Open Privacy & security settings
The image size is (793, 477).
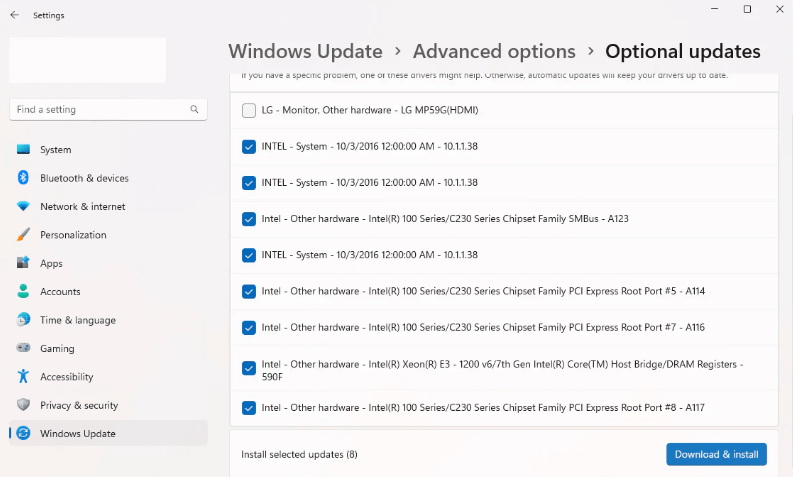click(79, 405)
